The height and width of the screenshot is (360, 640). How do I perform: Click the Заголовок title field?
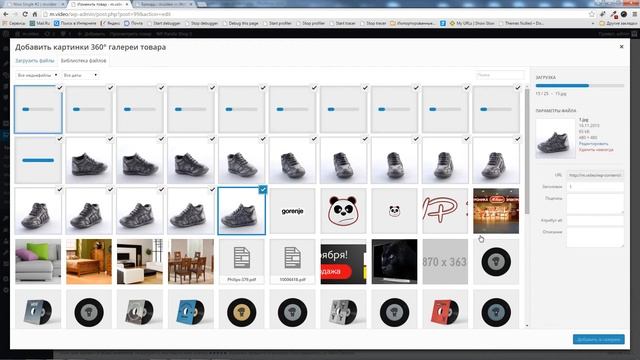595,187
